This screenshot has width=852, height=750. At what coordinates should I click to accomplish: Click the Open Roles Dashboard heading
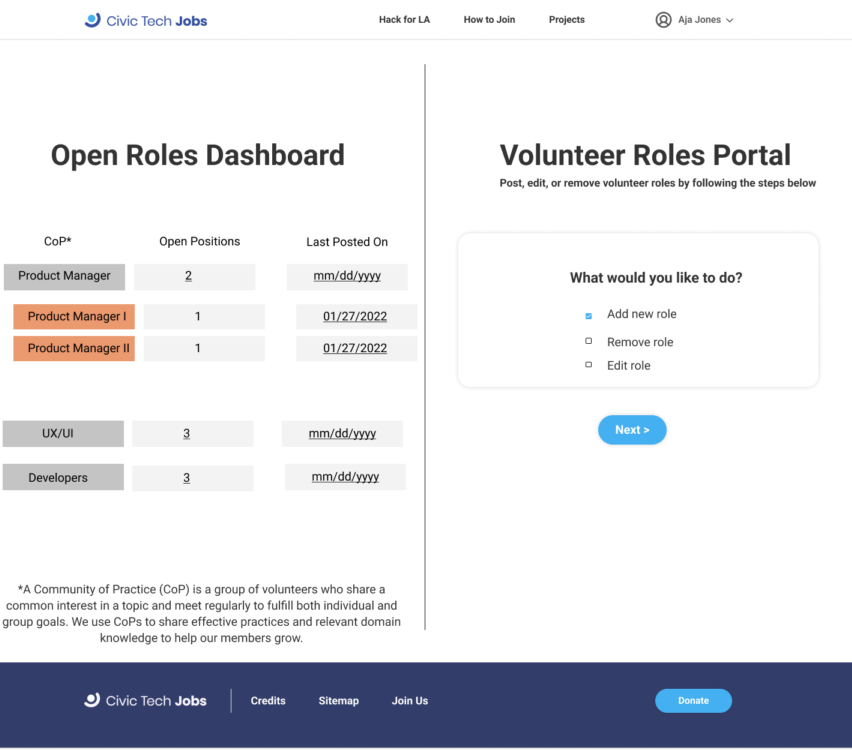198,155
